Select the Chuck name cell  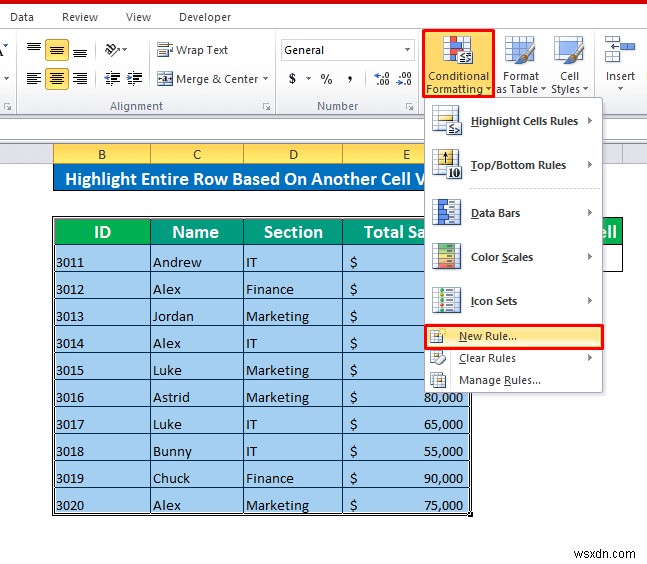coord(197,474)
